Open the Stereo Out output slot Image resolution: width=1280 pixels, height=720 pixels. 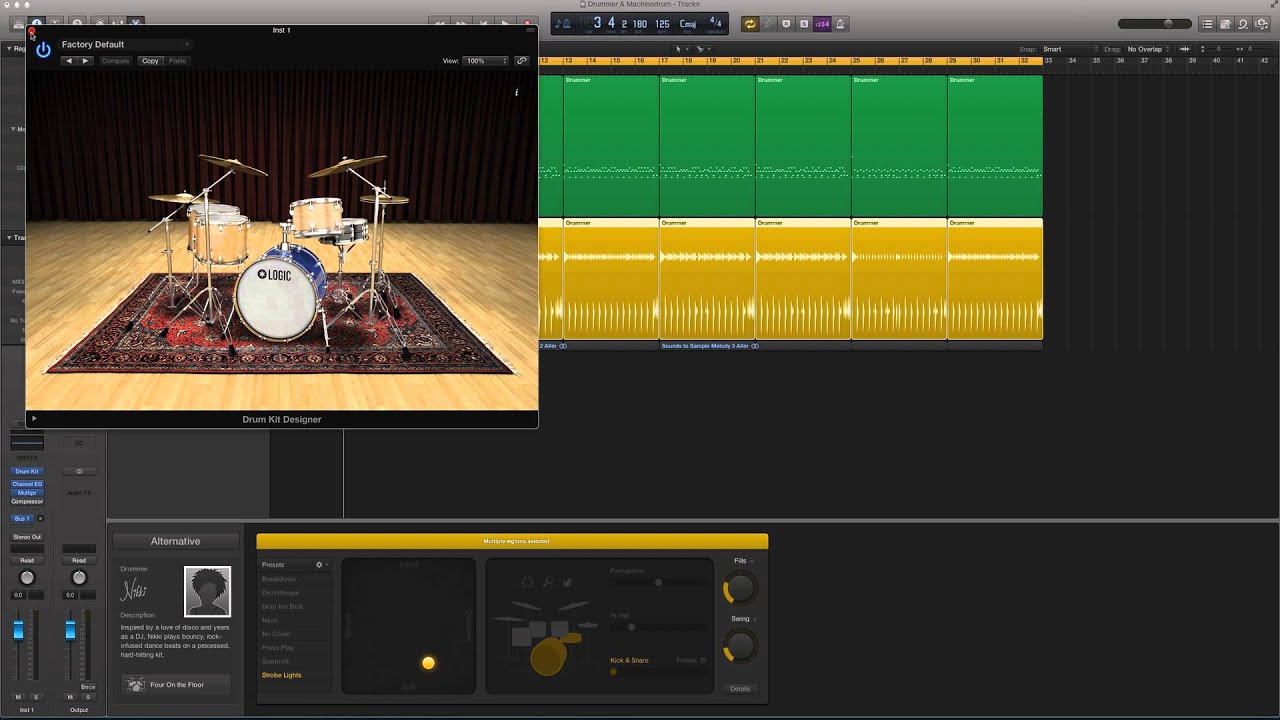pyautogui.click(x=27, y=537)
